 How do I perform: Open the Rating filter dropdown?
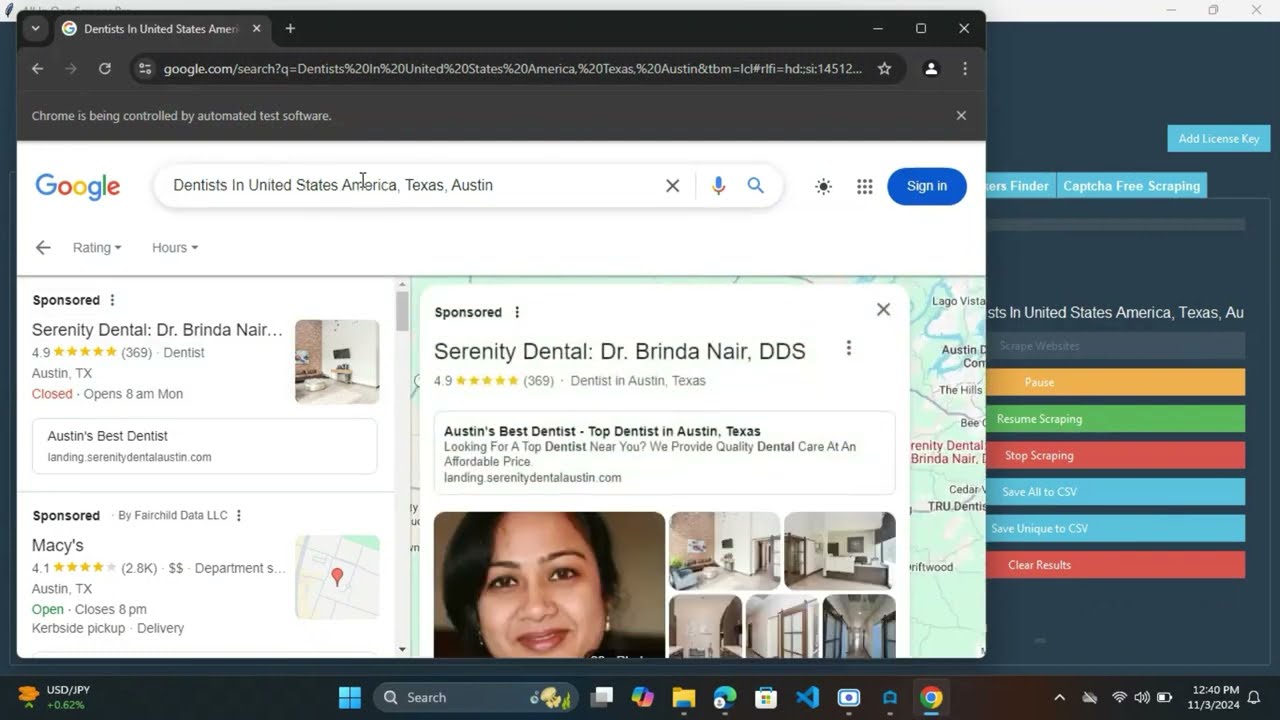coord(97,248)
